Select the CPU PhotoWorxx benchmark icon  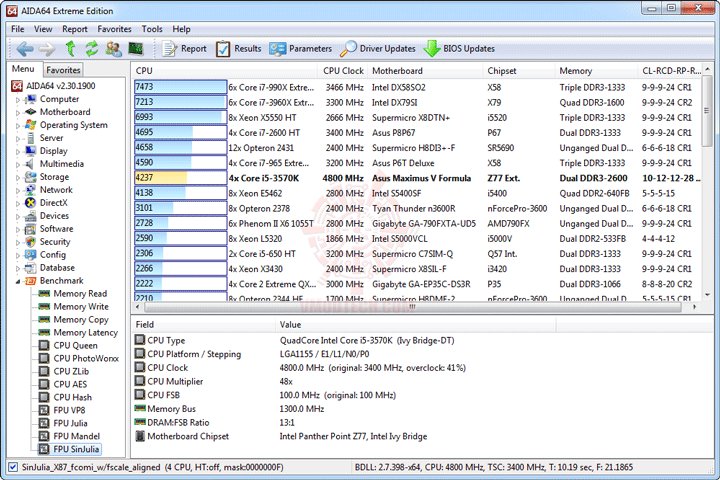tap(44, 358)
